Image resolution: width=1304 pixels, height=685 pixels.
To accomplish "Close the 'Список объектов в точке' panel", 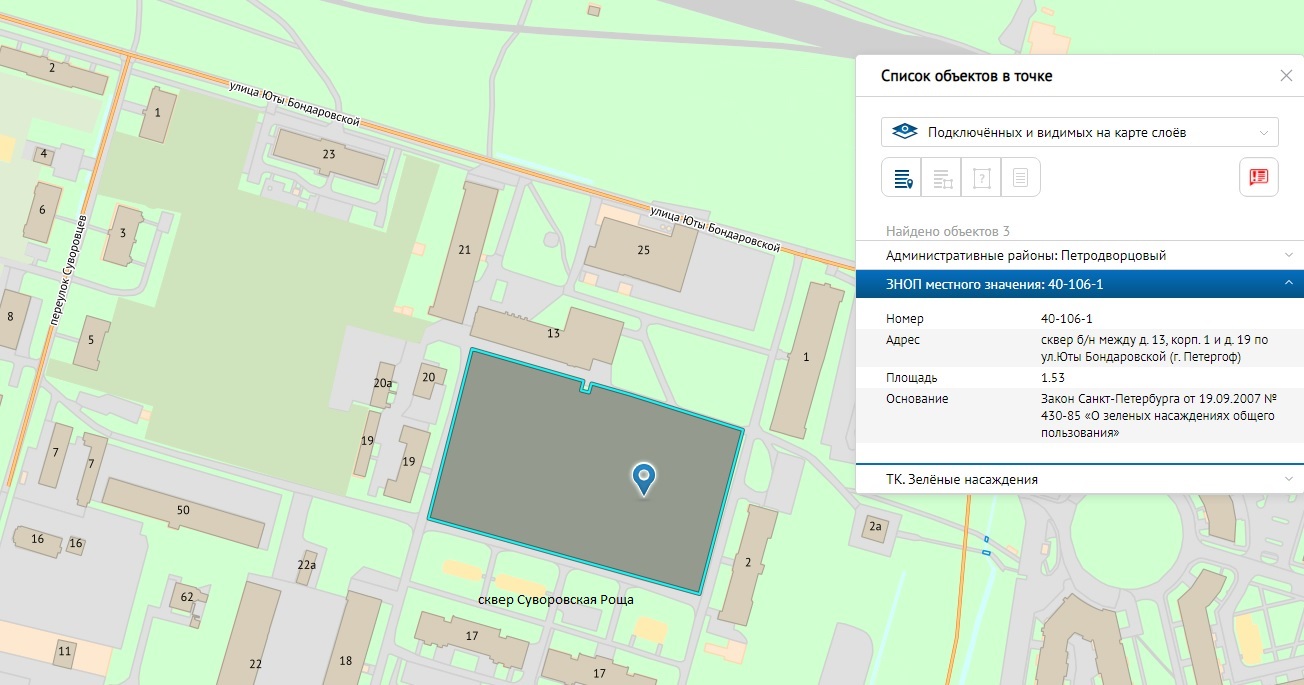I will [x=1286, y=76].
